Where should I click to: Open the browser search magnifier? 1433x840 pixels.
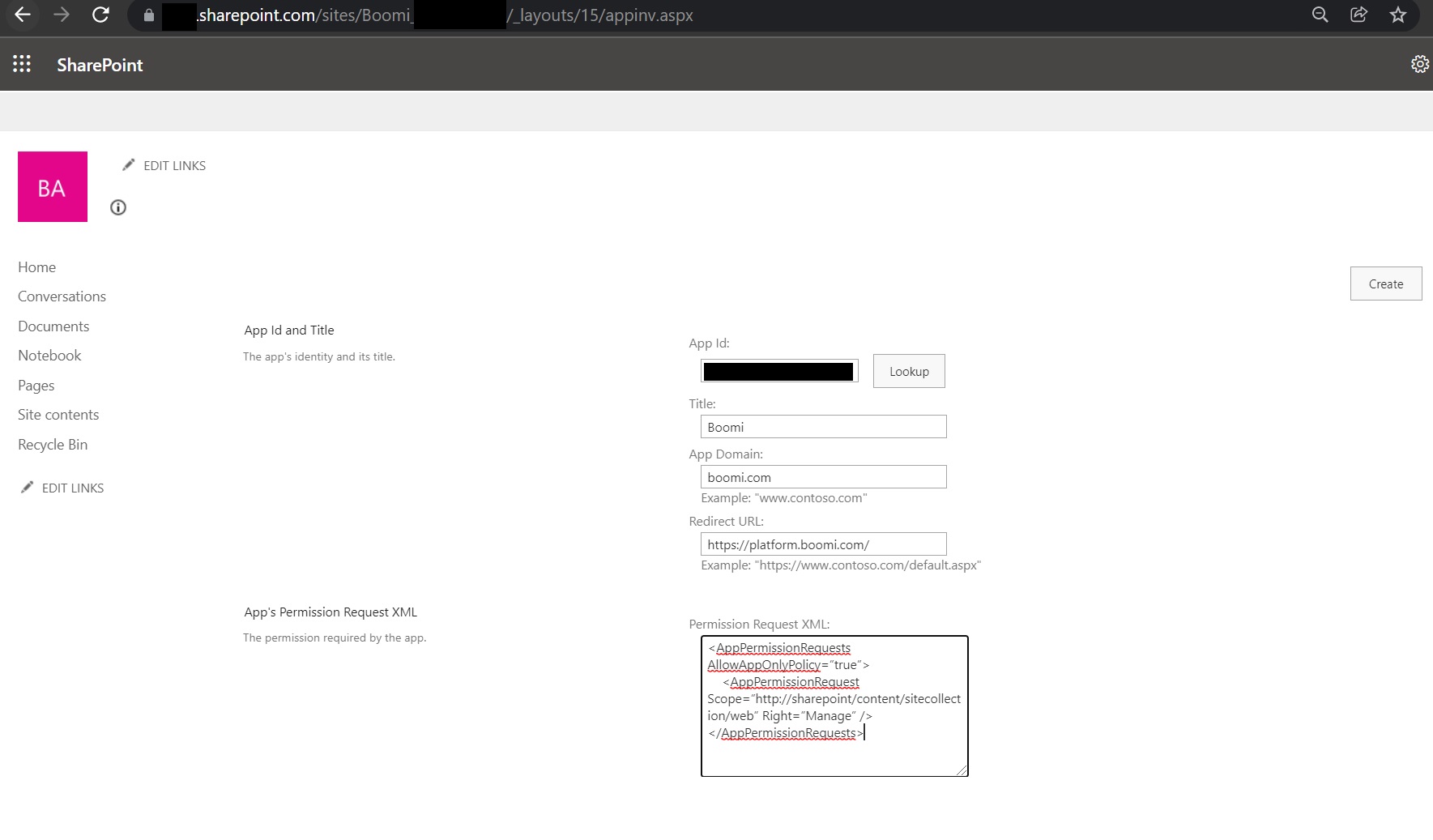pos(1320,15)
